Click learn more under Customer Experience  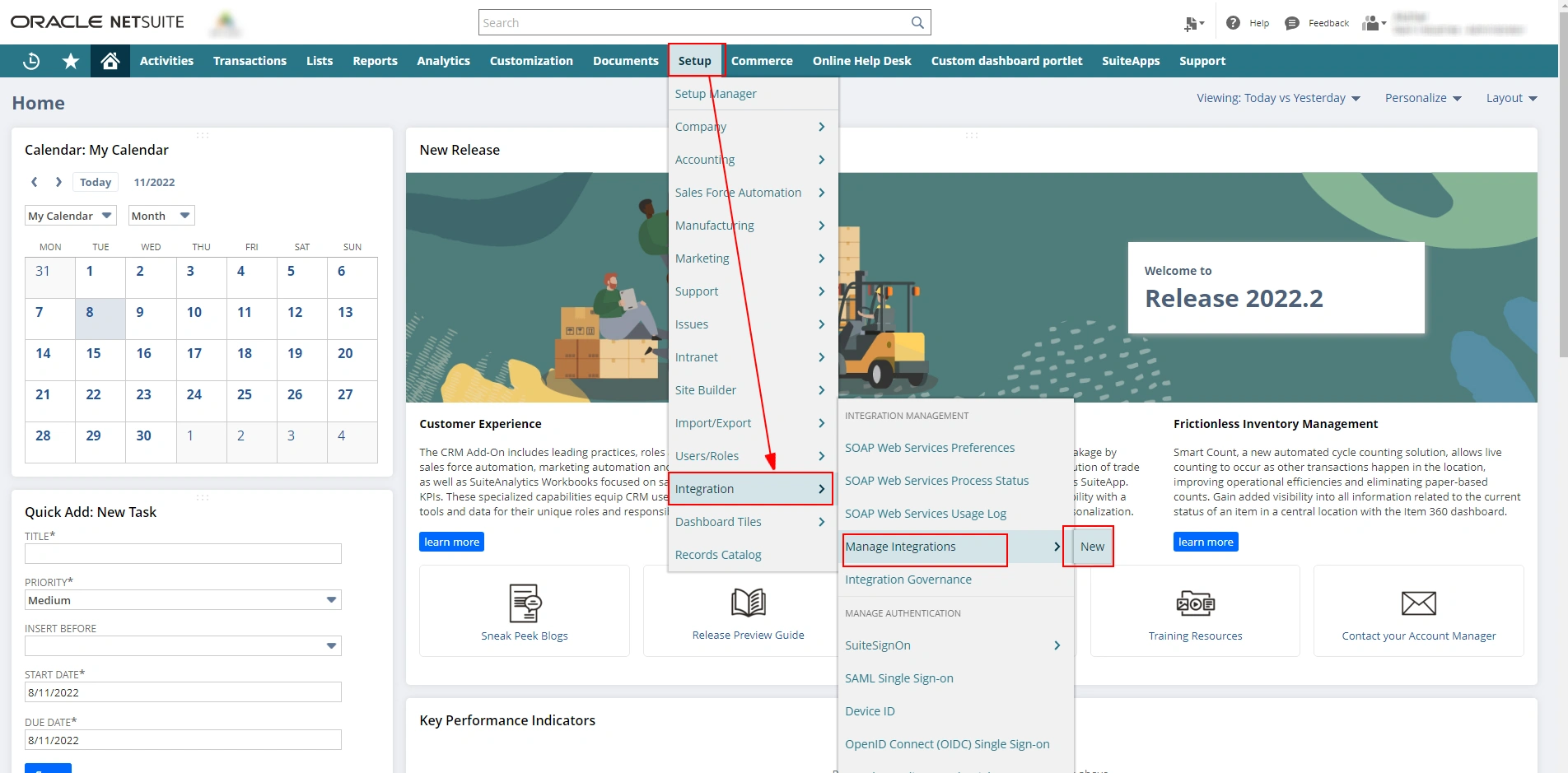451,542
